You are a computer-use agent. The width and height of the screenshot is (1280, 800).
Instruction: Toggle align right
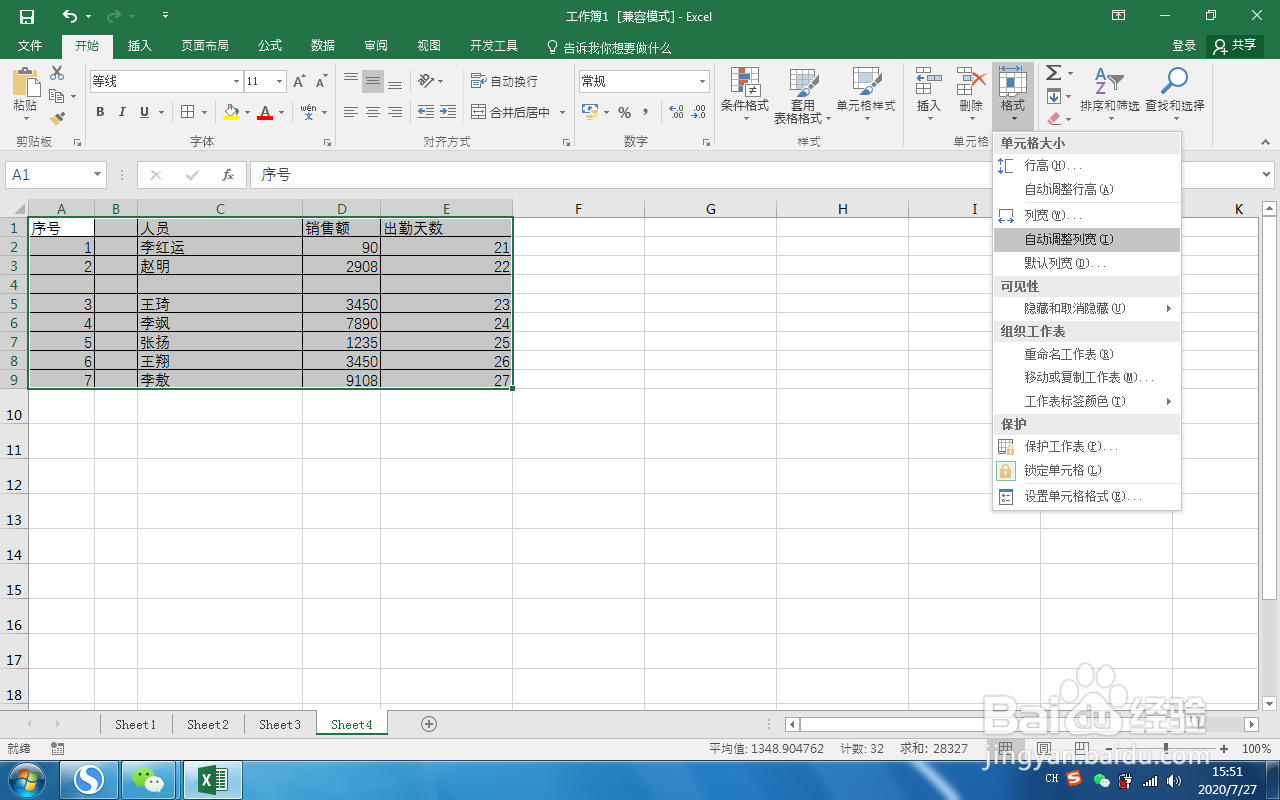(x=395, y=112)
